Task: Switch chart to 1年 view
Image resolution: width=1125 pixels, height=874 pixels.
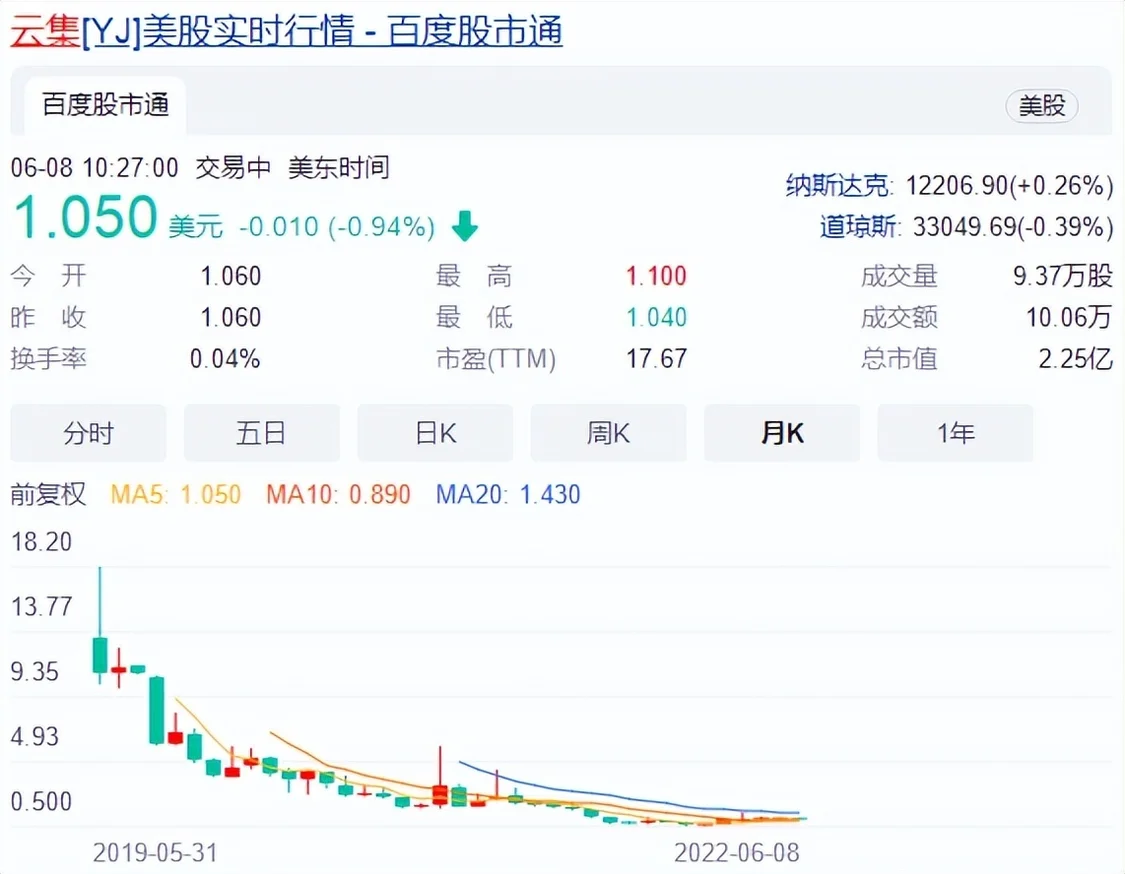Action: click(956, 433)
